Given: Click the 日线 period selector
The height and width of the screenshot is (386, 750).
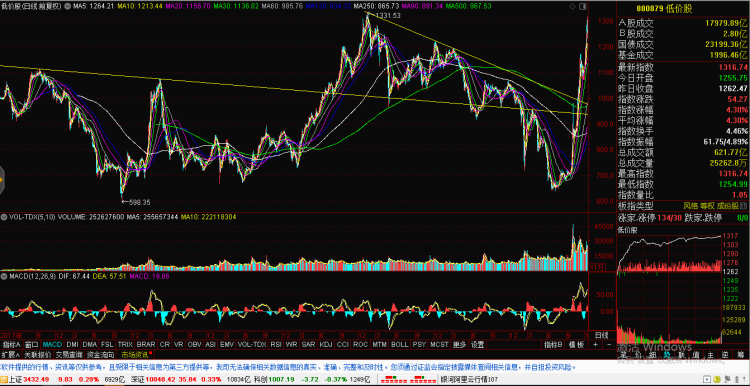Looking at the screenshot, I should coord(601,335).
